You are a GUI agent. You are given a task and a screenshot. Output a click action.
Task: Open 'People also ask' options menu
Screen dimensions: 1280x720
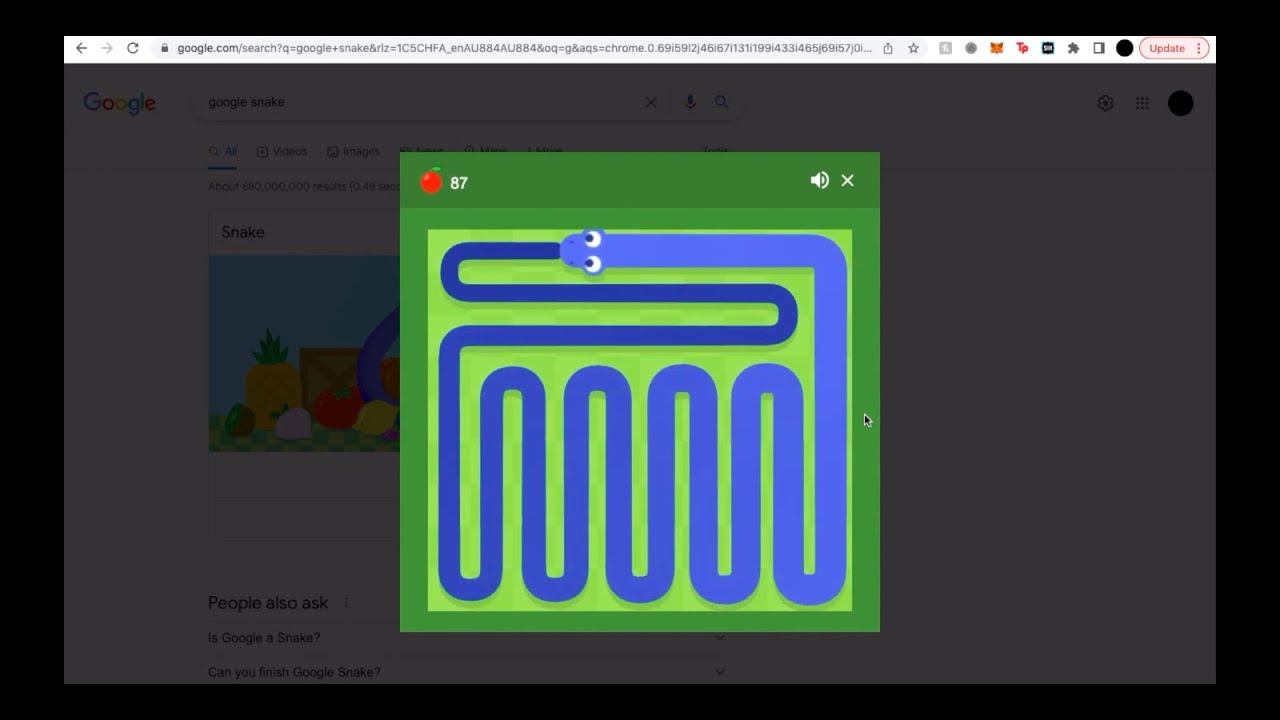pyautogui.click(x=347, y=603)
